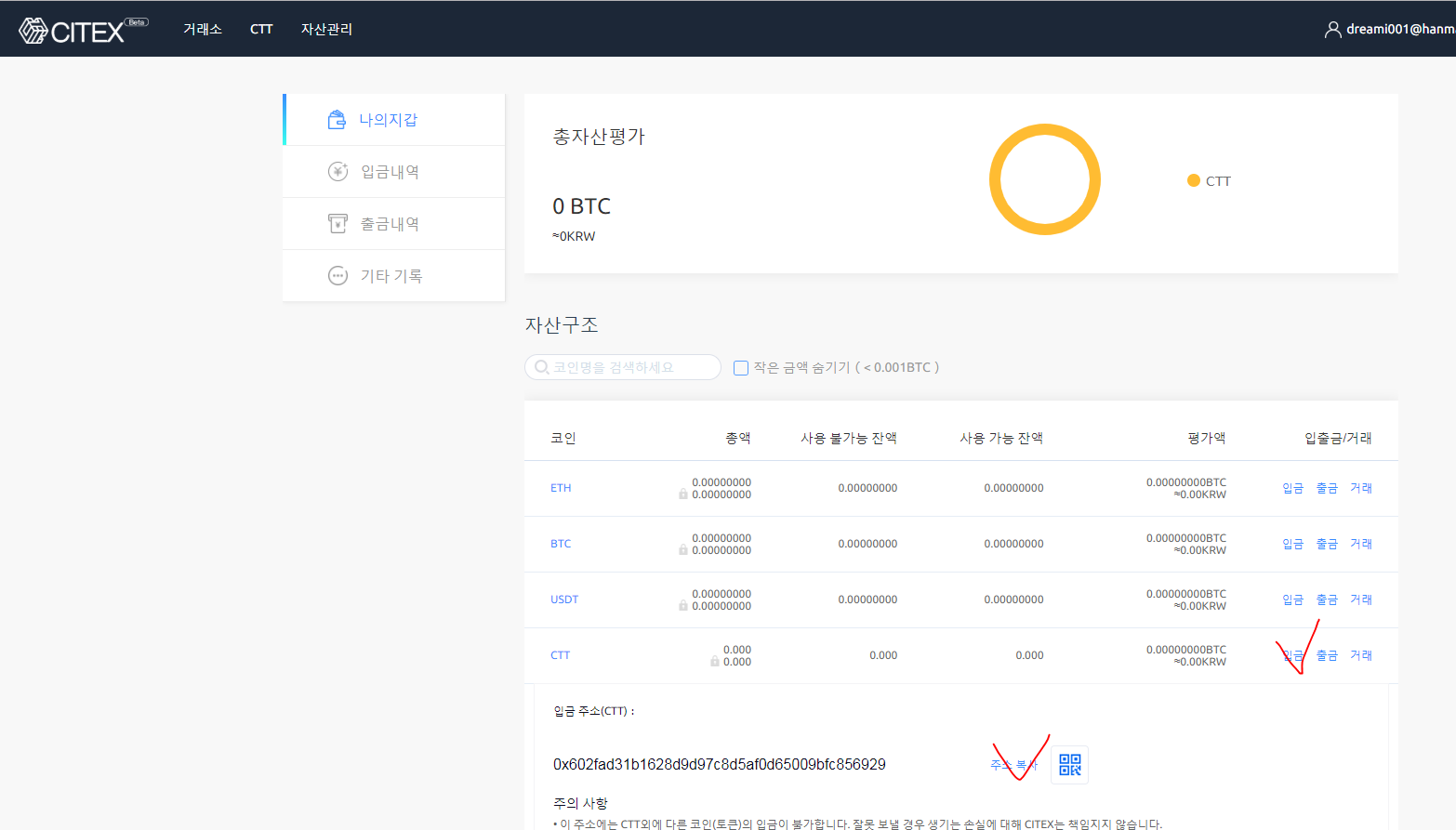
Task: Click the CITEX logo
Action: pos(84,30)
